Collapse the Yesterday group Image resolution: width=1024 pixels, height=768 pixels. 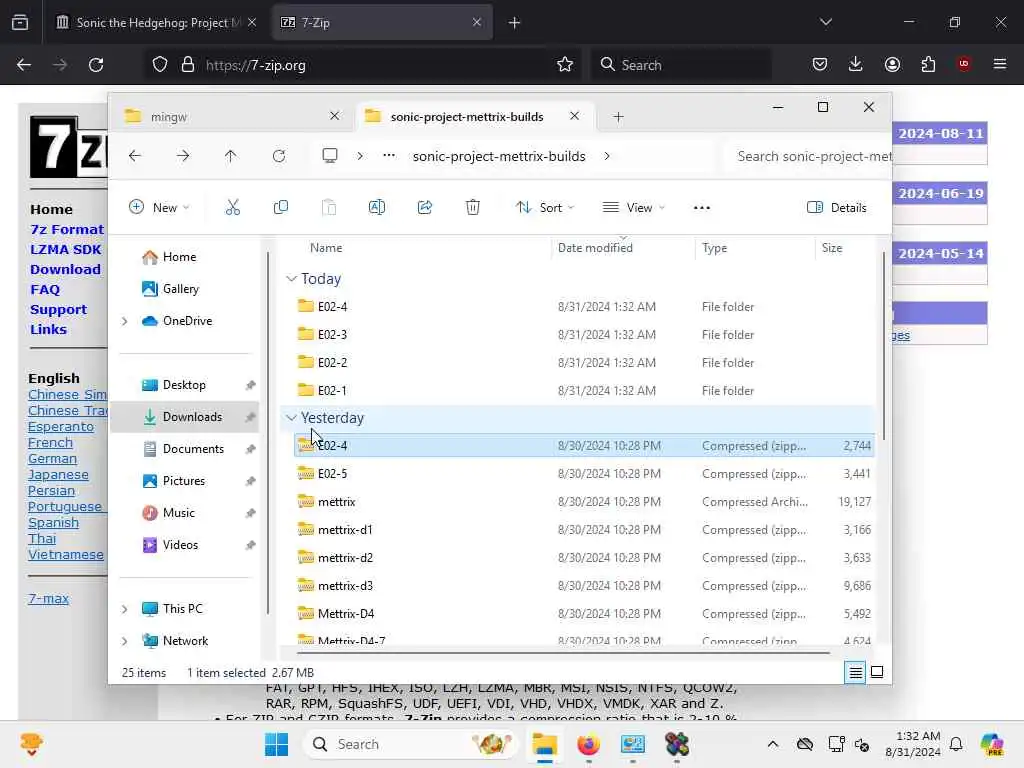coord(291,418)
